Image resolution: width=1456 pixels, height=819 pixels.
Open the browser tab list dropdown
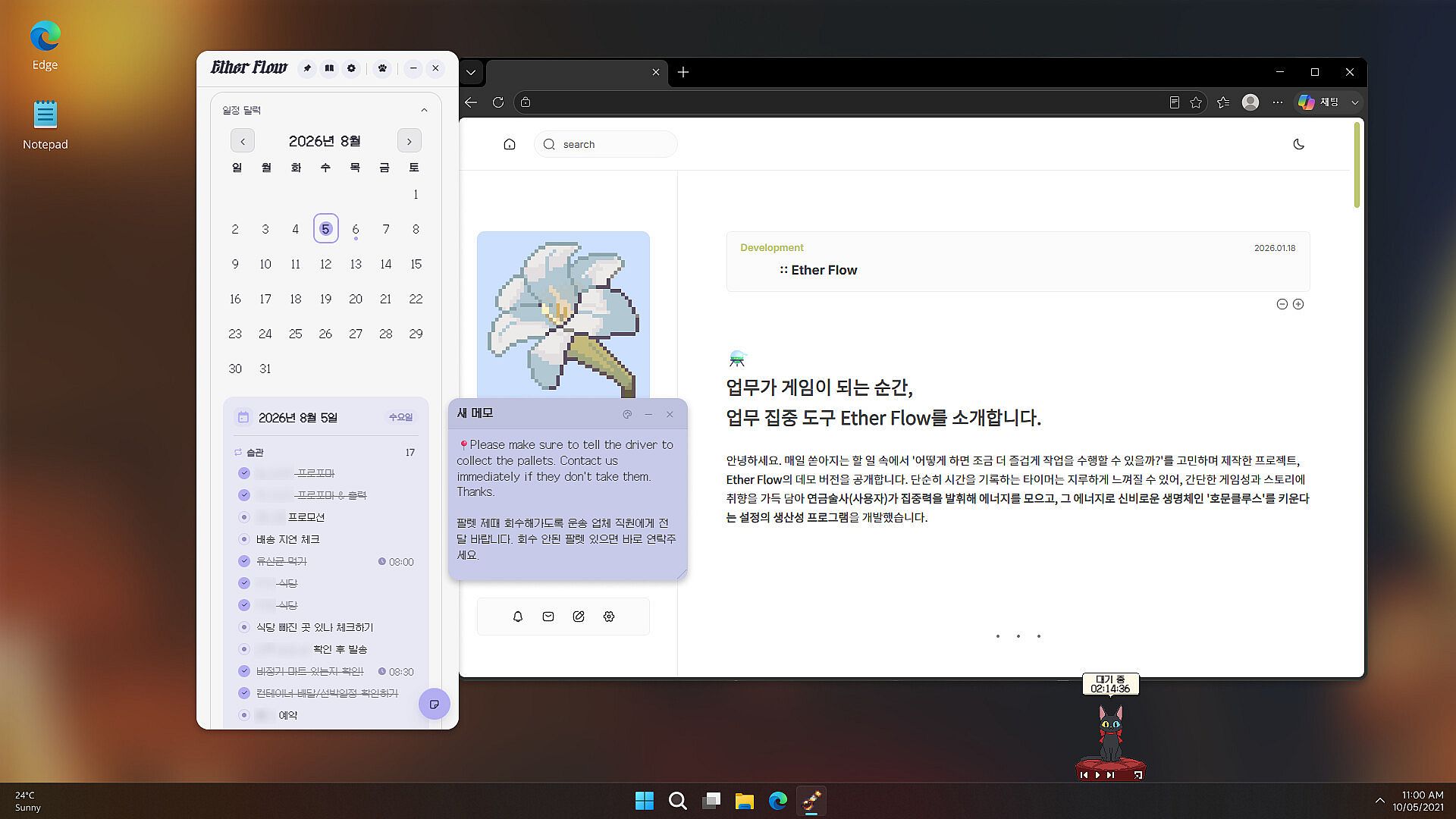coord(471,72)
